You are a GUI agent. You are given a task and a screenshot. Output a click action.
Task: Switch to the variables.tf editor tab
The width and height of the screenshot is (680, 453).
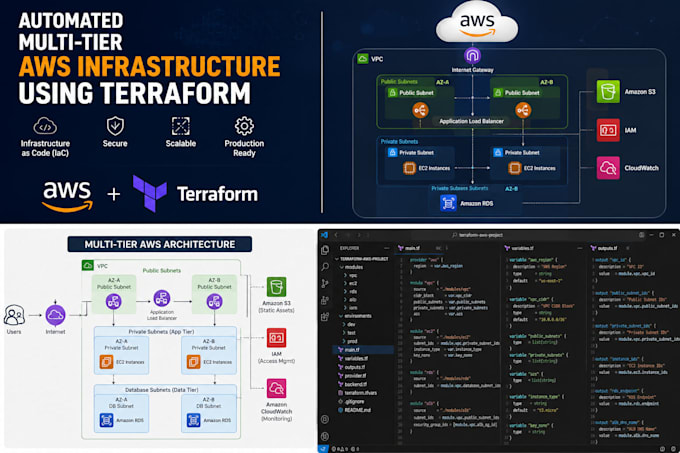point(519,248)
